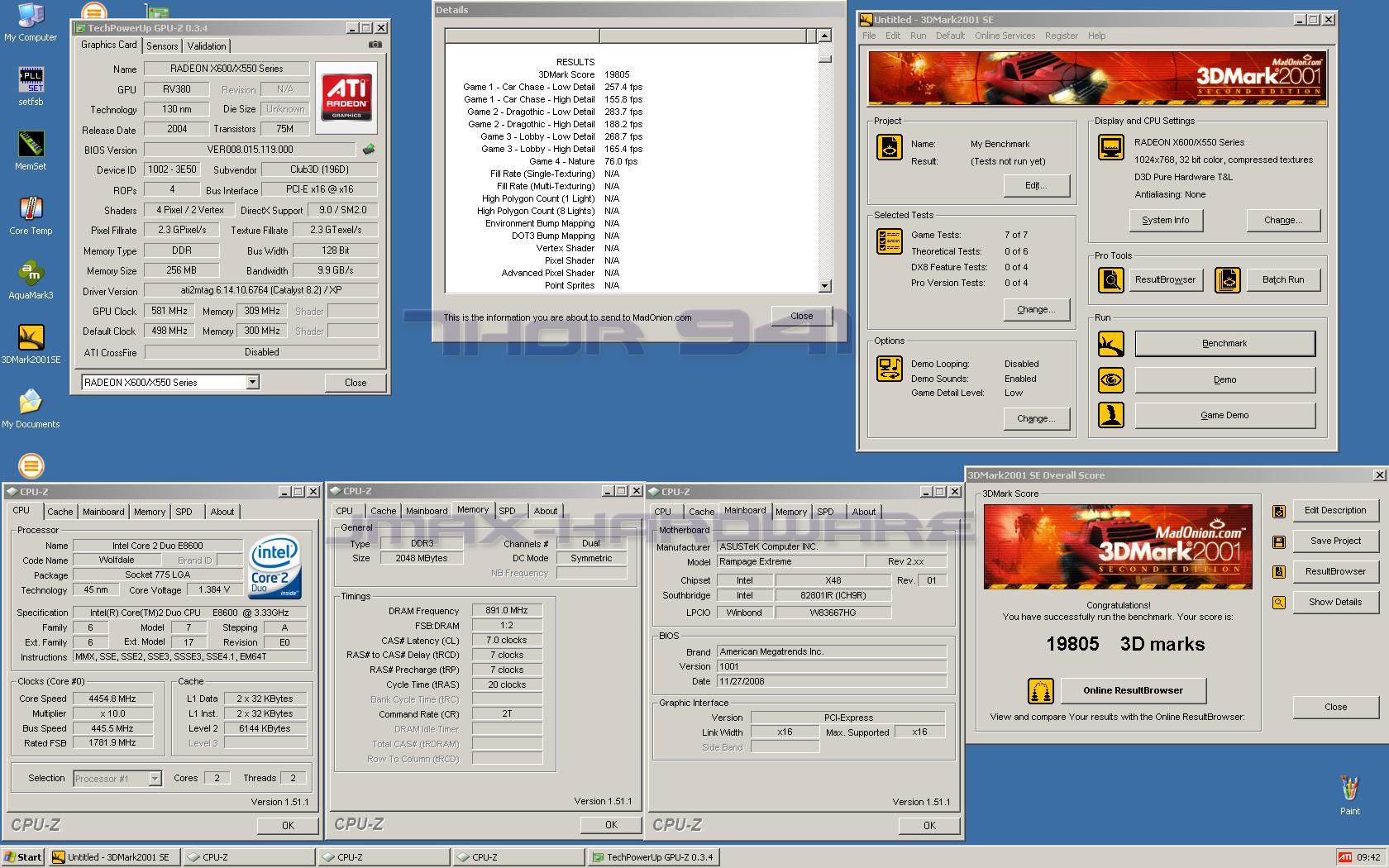Click the System Info button
This screenshot has height=868, width=1389.
click(1166, 220)
